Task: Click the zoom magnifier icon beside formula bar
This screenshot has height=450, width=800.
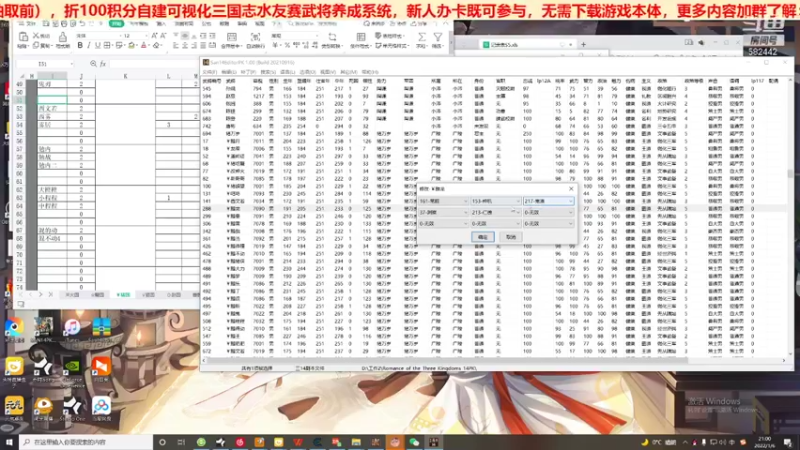Action: click(x=93, y=64)
